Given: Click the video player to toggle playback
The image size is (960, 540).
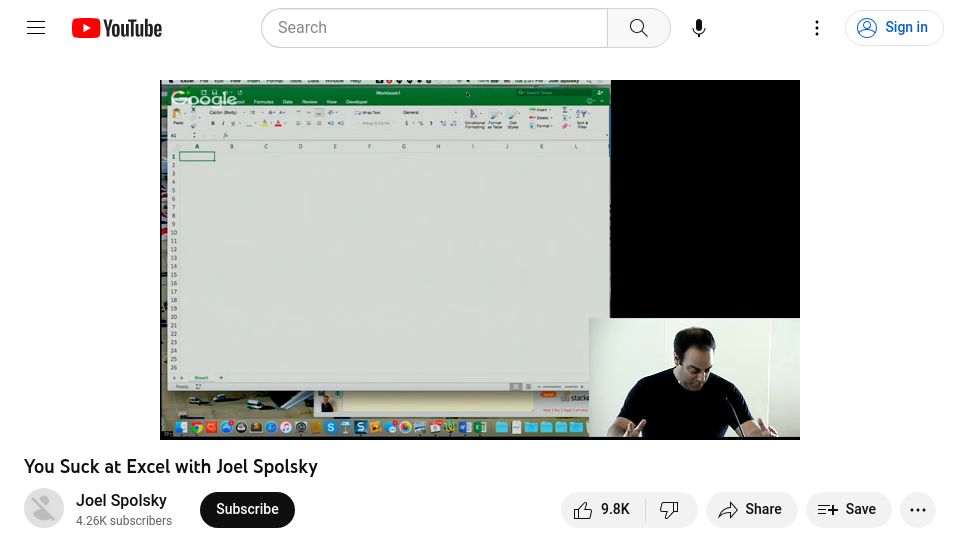Looking at the screenshot, I should point(480,260).
